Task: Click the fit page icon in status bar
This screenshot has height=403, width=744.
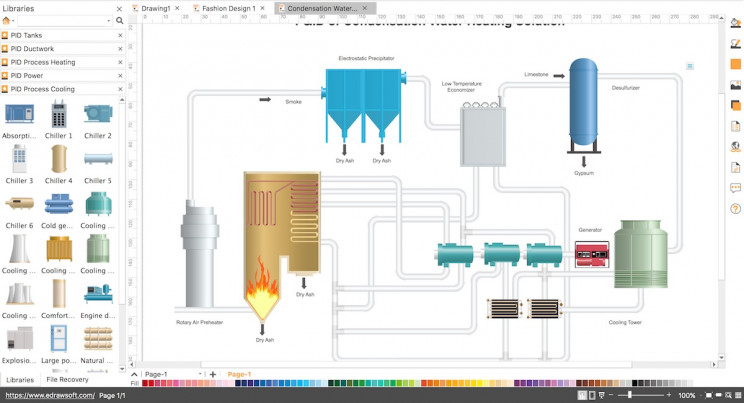Action: (709, 395)
